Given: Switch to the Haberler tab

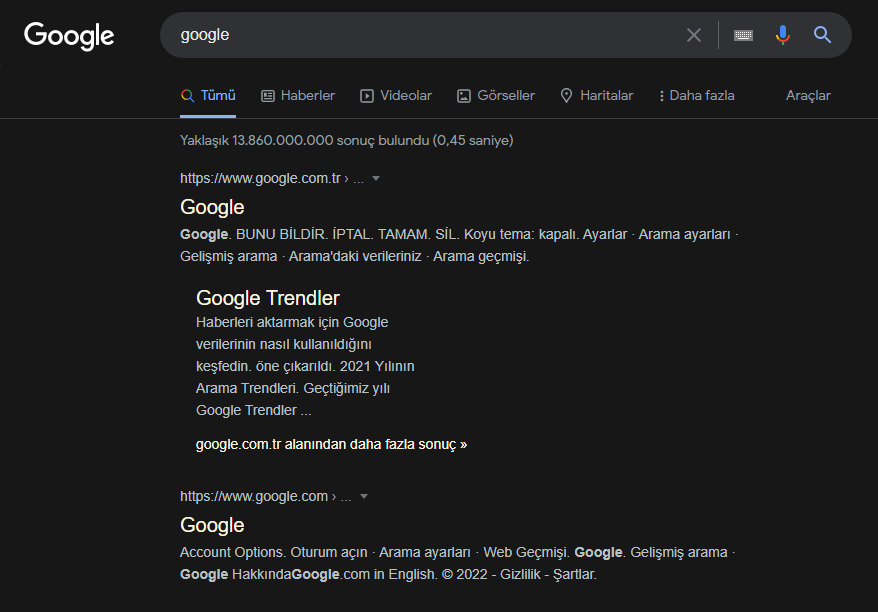Looking at the screenshot, I should 298,96.
